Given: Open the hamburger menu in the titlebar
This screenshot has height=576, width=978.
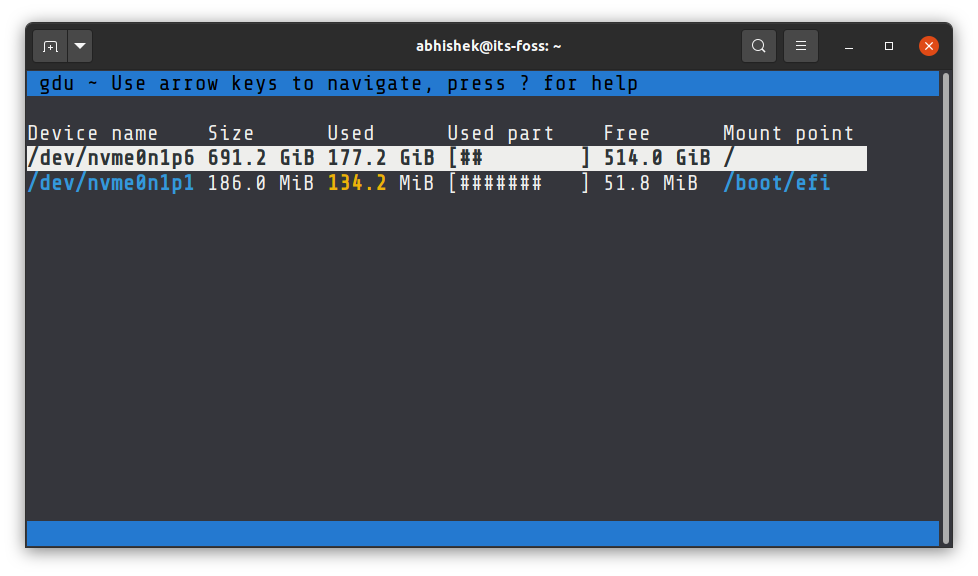Looking at the screenshot, I should point(800,45).
